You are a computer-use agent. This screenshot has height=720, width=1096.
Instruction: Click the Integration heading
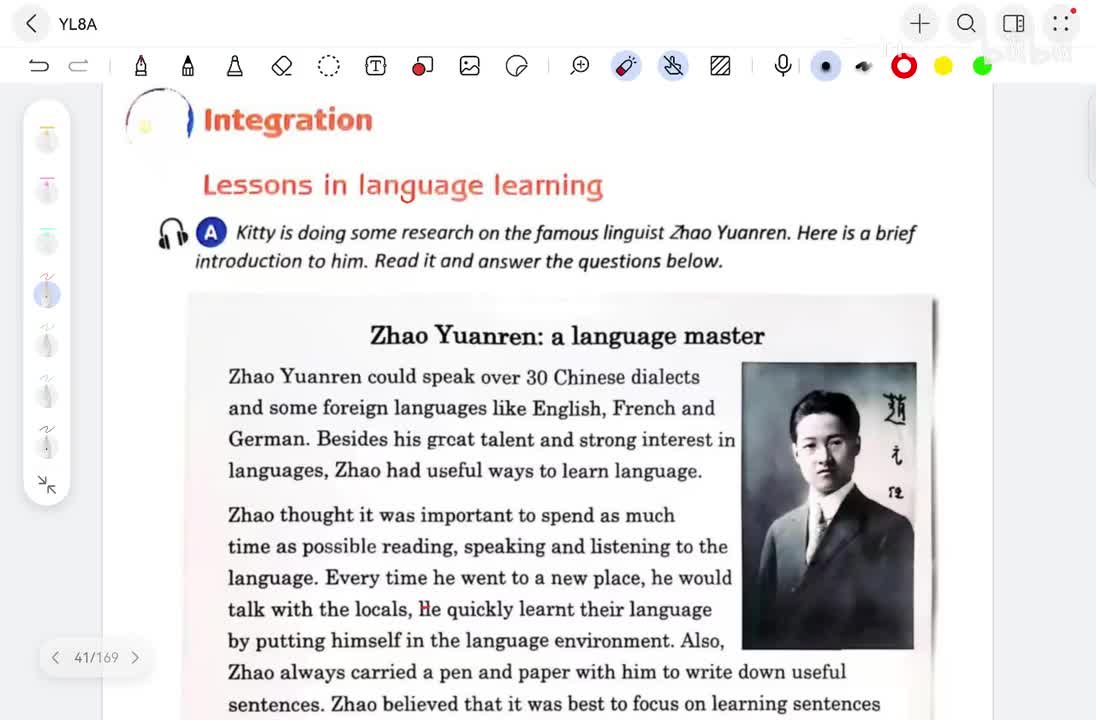tap(288, 120)
